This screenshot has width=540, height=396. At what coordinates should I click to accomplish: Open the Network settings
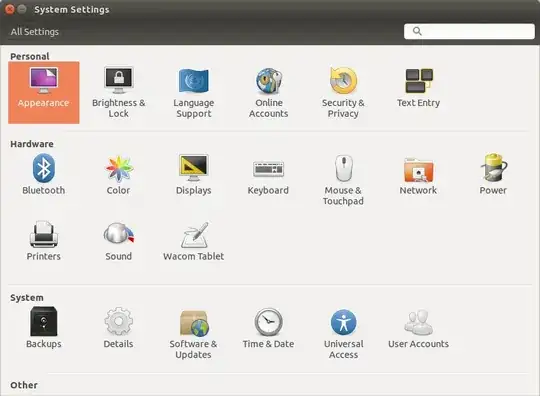(418, 175)
